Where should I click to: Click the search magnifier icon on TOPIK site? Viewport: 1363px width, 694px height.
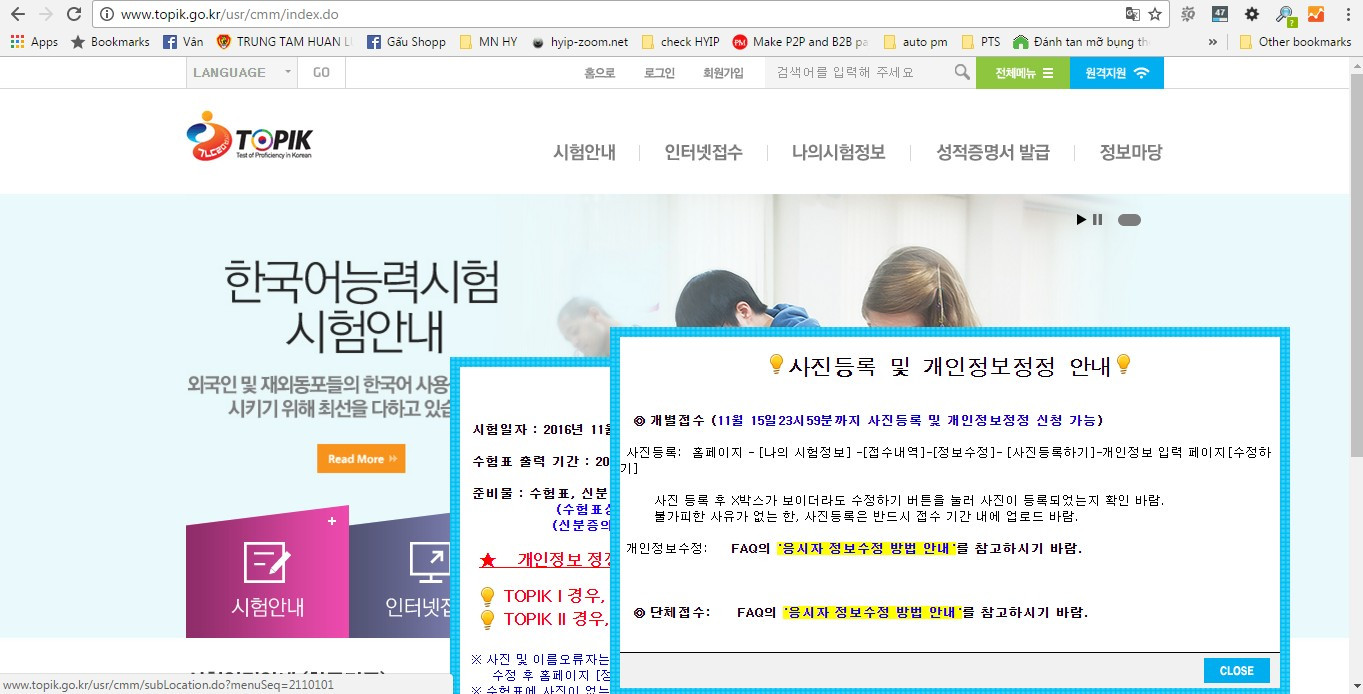[962, 72]
